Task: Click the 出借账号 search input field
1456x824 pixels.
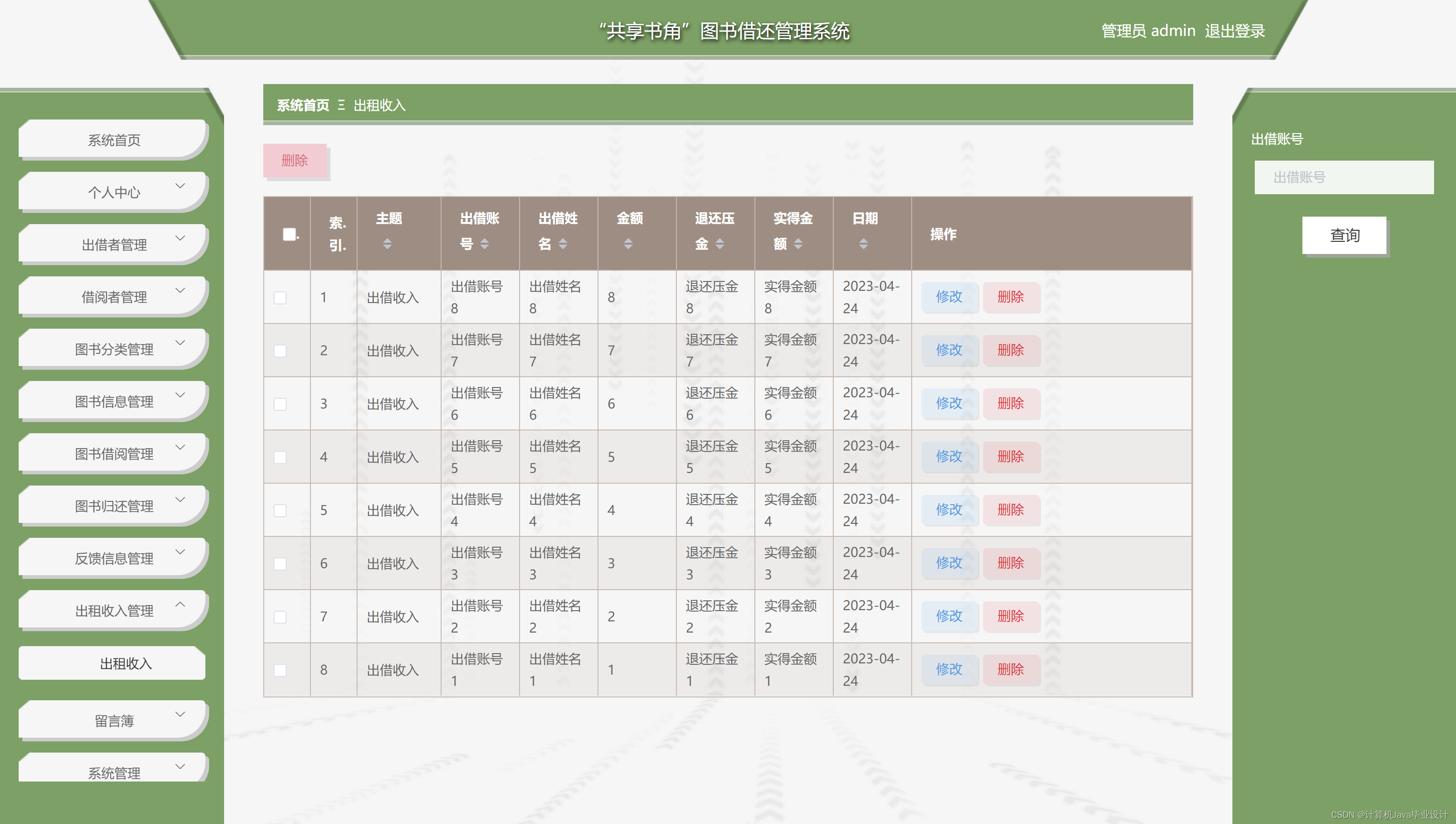Action: 1343,177
